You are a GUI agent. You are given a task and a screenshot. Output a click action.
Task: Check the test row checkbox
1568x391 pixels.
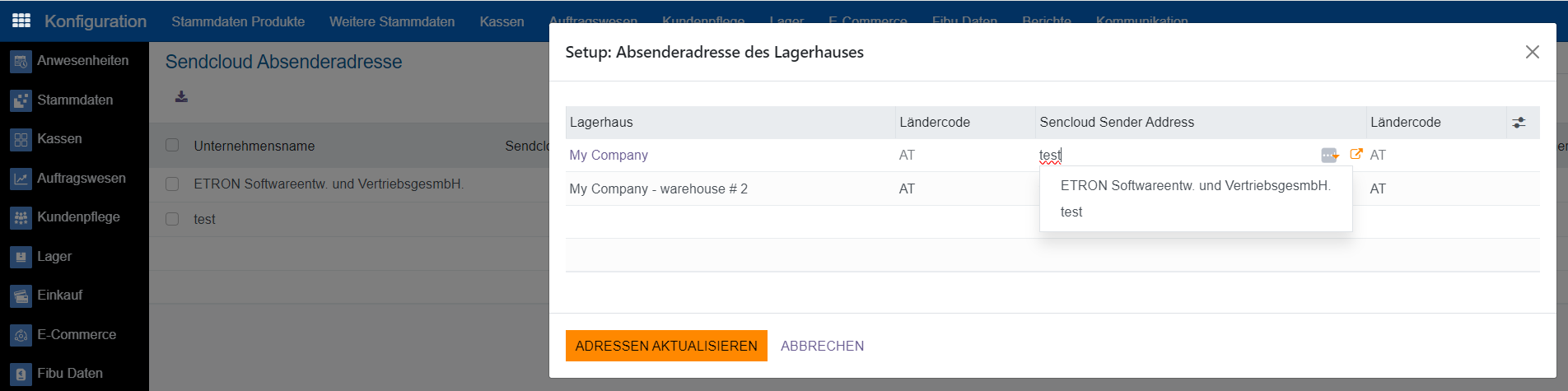pyautogui.click(x=172, y=219)
